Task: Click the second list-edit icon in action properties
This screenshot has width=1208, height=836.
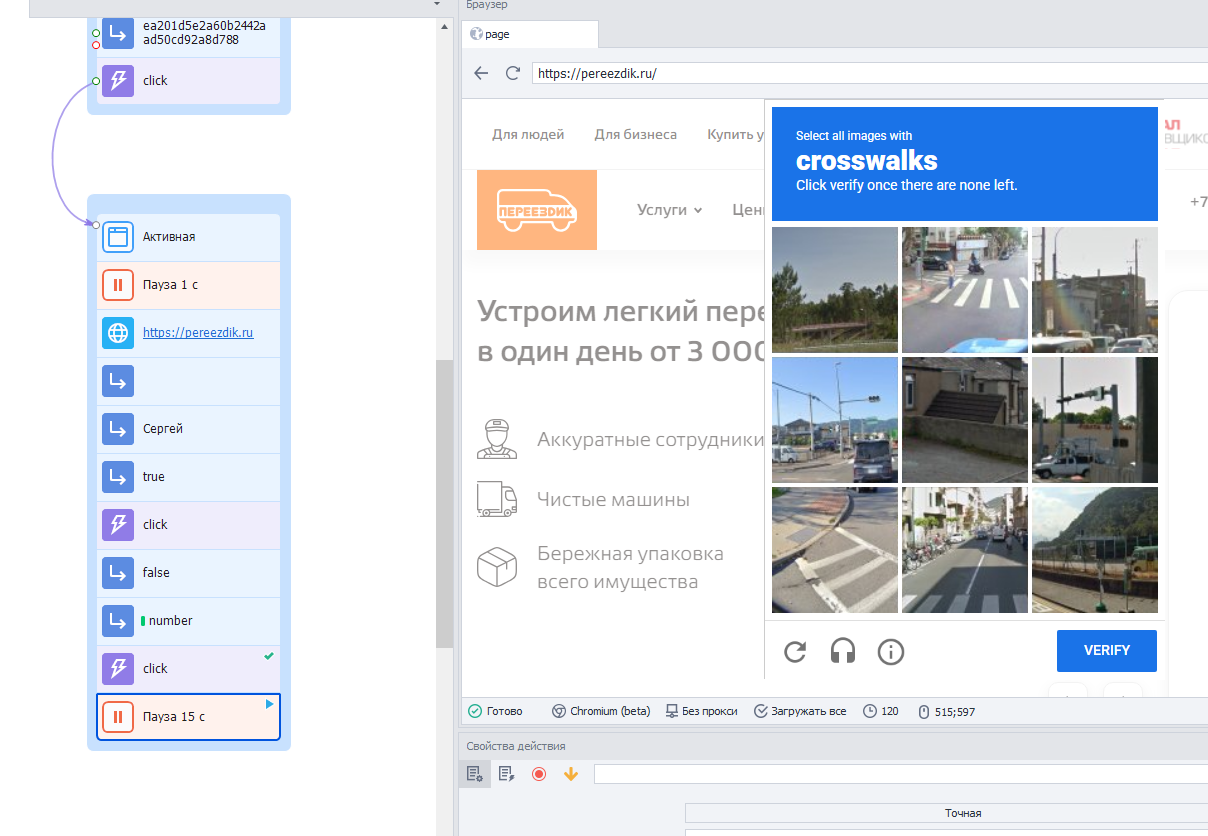Action: pos(507,773)
